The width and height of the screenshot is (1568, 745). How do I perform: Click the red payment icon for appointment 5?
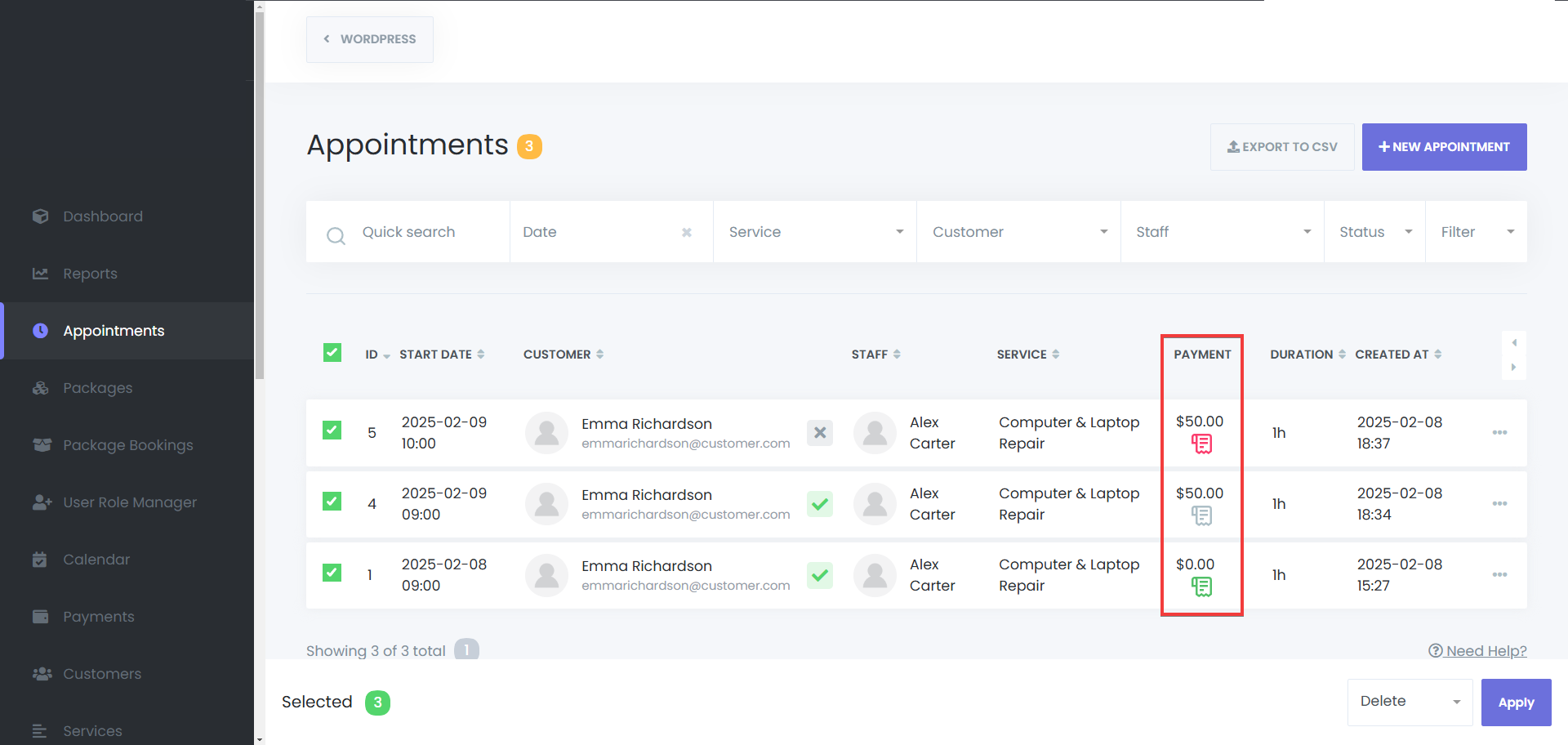point(1201,444)
